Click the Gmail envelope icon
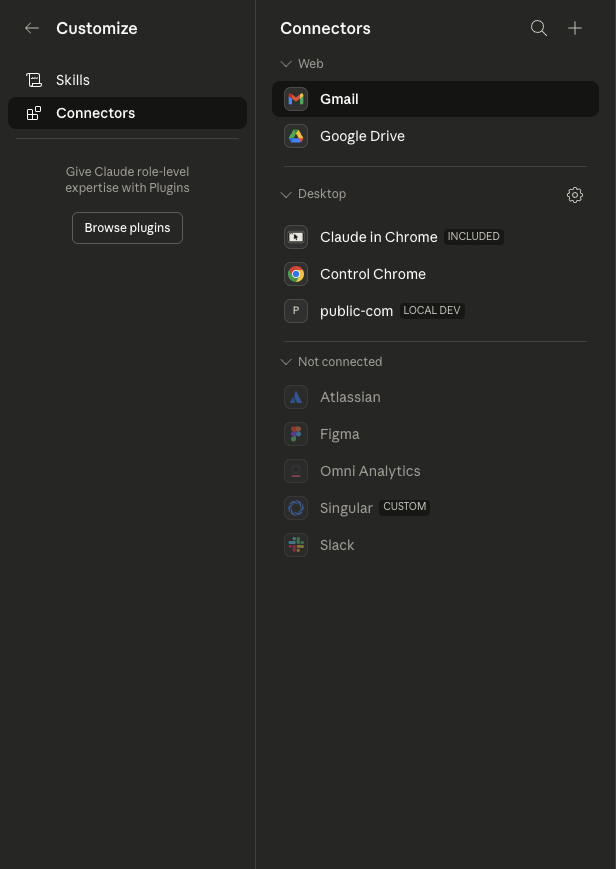The image size is (616, 869). click(296, 99)
